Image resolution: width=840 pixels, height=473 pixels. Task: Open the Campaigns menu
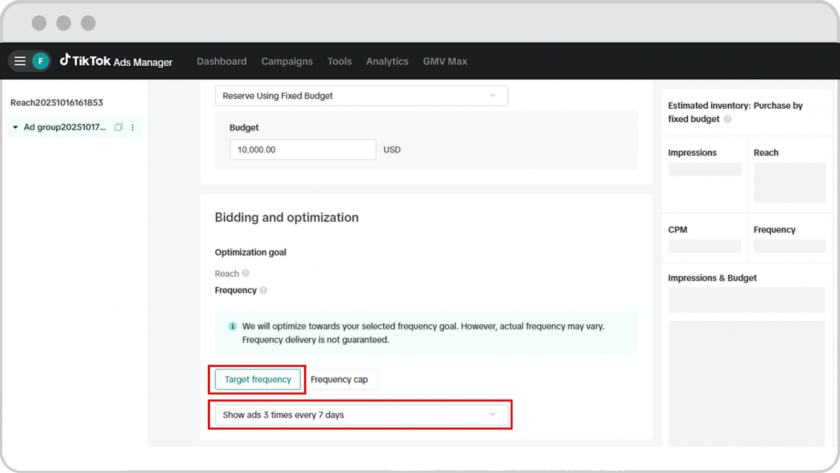(x=287, y=61)
